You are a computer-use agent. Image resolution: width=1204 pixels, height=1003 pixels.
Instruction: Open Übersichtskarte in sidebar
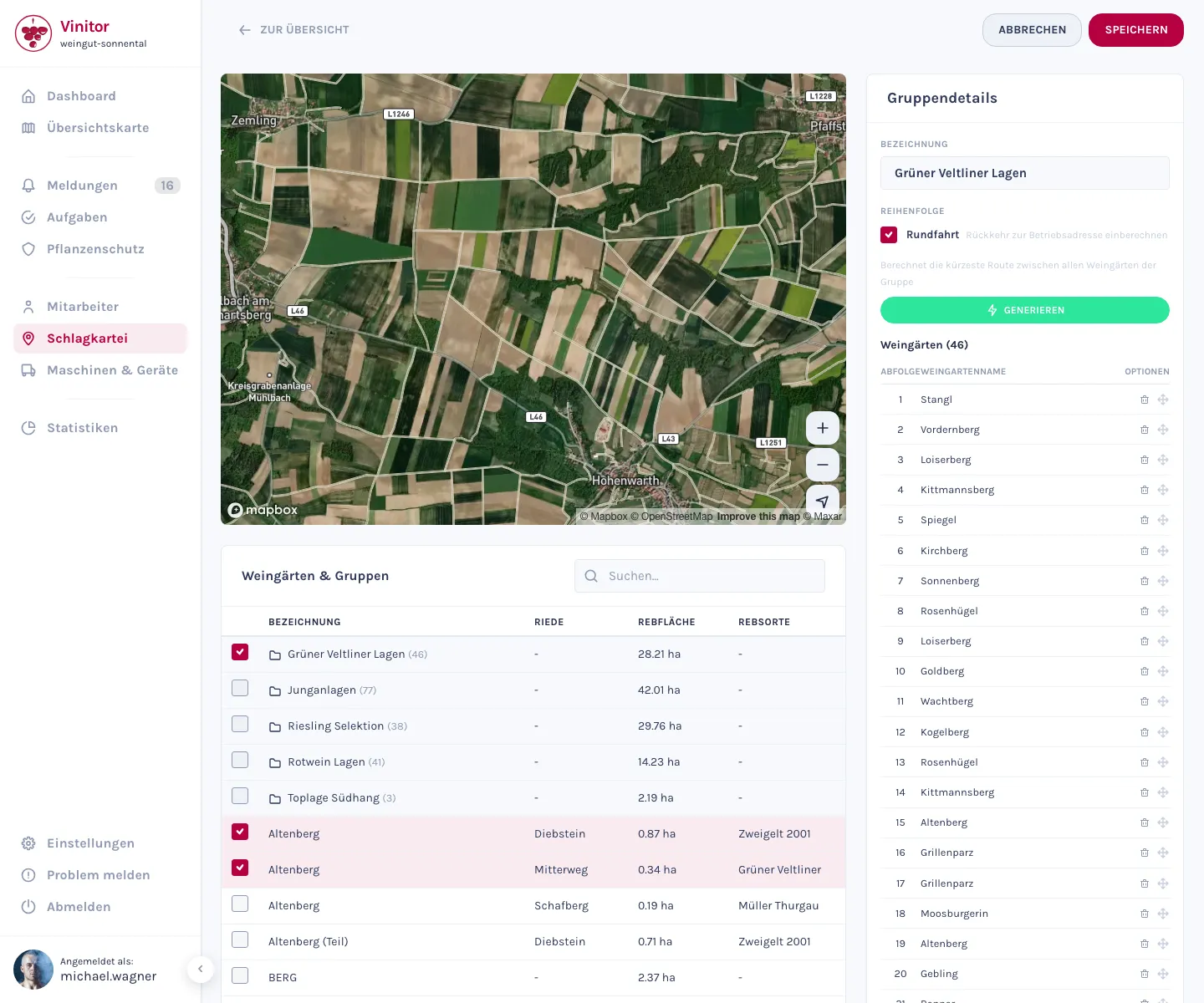[100, 128]
